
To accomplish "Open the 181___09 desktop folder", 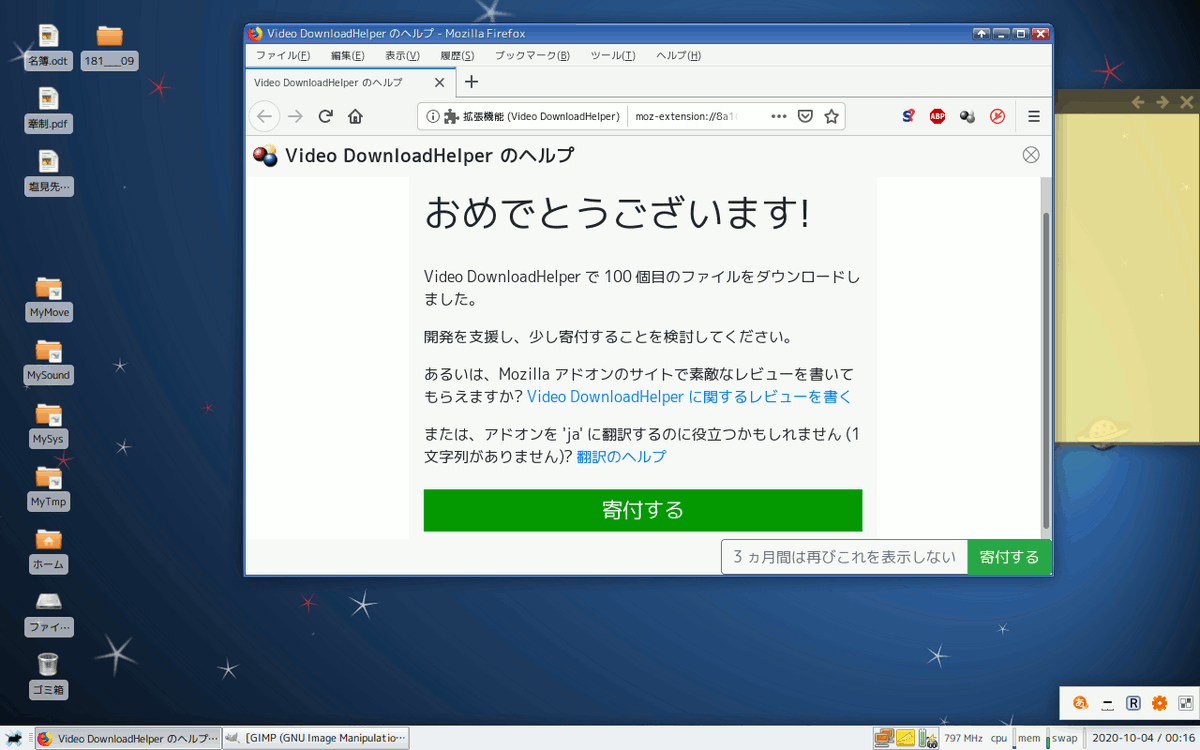I will click(109, 46).
